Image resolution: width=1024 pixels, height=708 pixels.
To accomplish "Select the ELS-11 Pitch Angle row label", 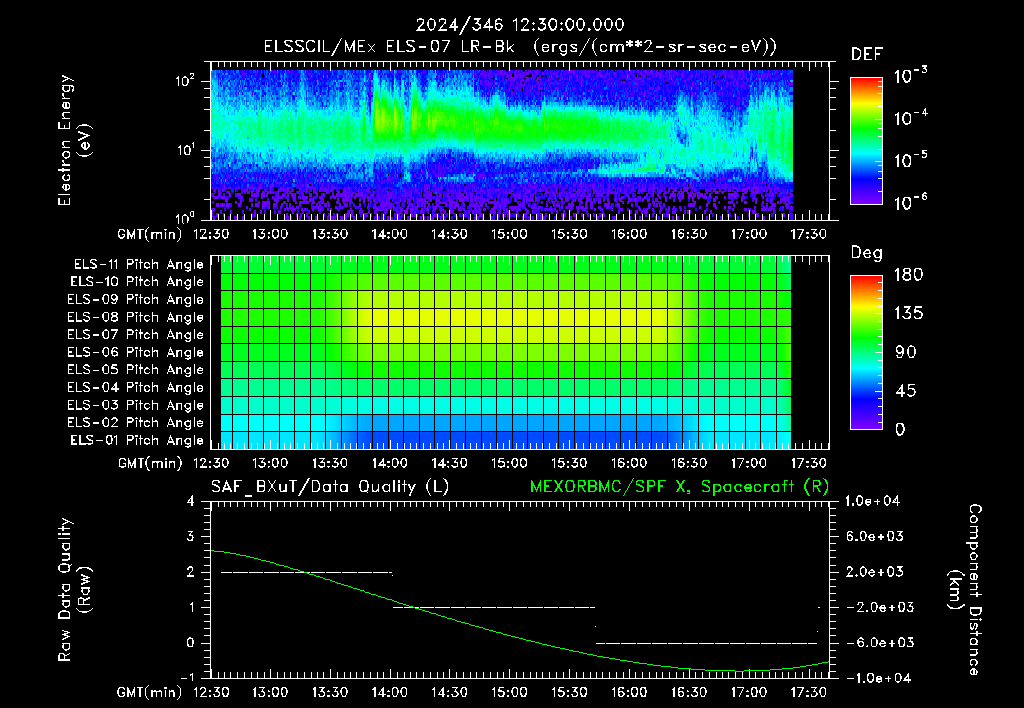I will 138,265.
